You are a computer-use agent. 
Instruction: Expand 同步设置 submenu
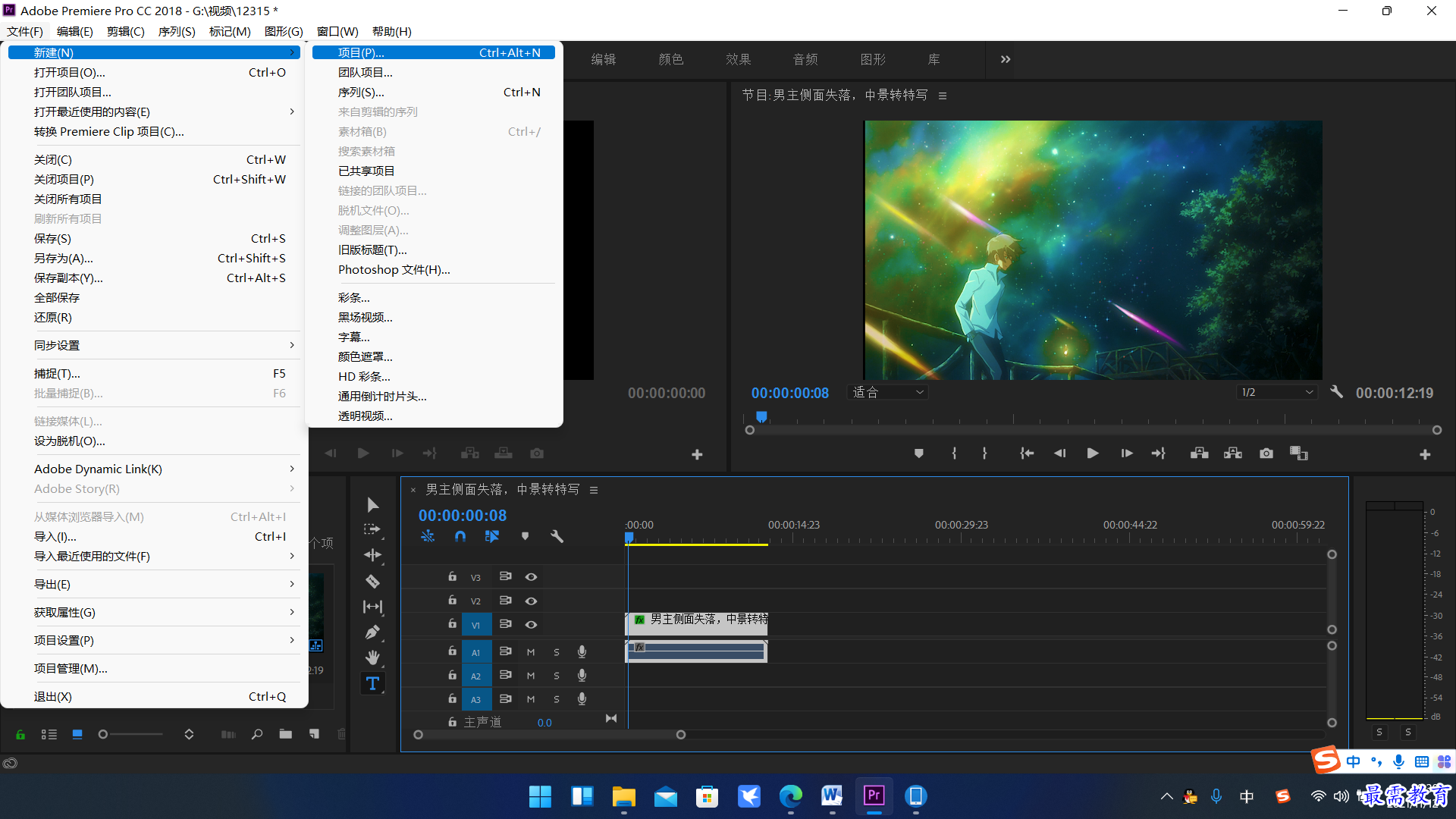[x=155, y=345]
